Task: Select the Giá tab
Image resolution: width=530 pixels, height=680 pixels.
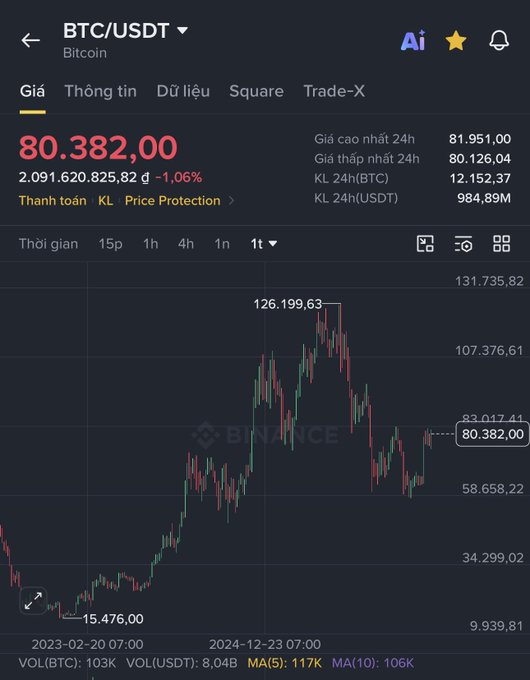Action: tap(32, 91)
